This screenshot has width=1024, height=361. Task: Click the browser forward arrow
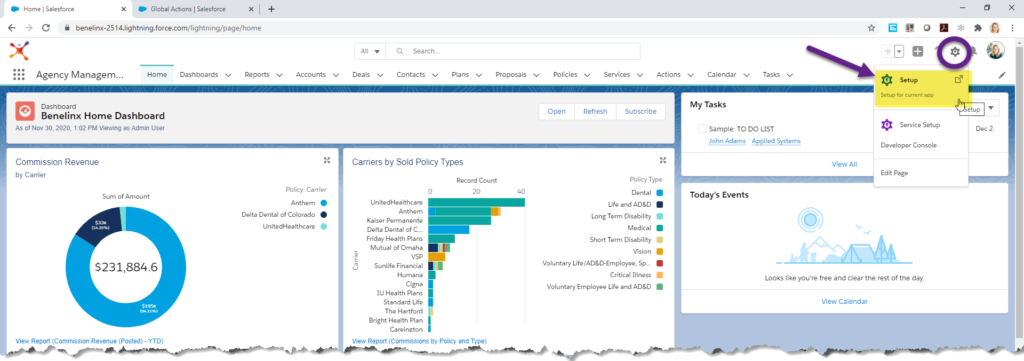pyautogui.click(x=29, y=28)
